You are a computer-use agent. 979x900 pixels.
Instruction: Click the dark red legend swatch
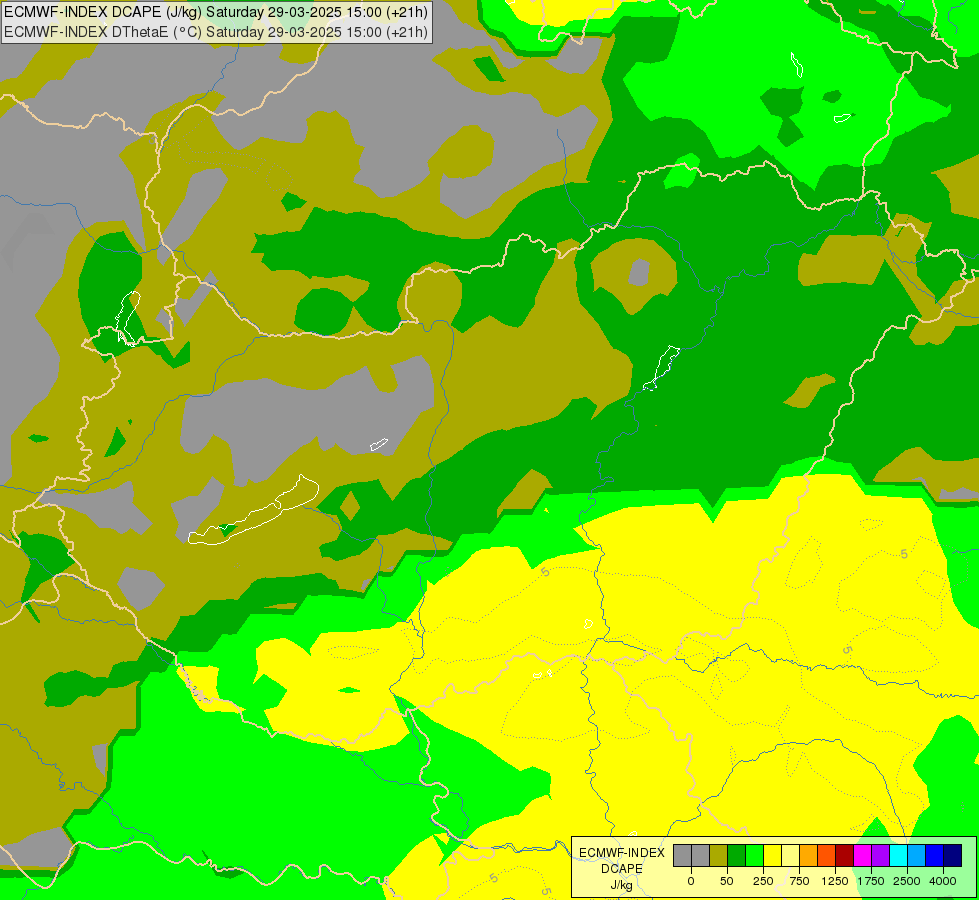(x=845, y=855)
